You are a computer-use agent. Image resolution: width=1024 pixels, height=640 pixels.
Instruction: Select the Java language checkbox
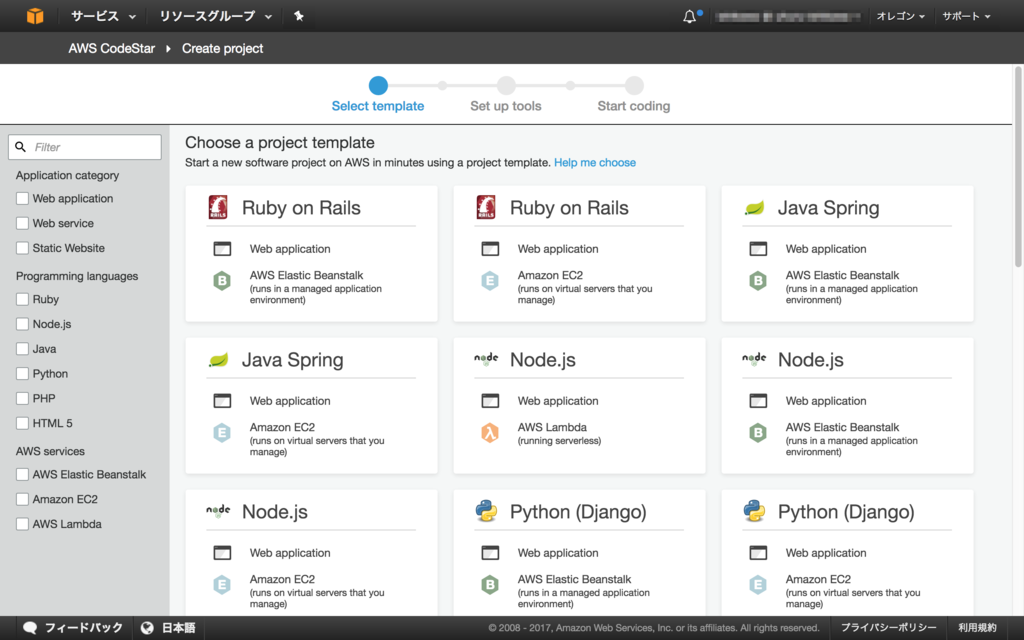[x=22, y=349]
